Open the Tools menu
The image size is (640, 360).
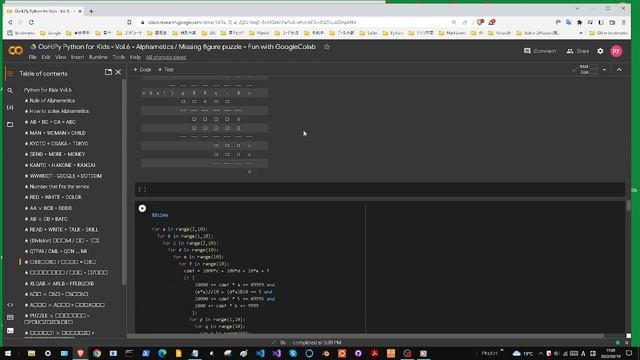(x=119, y=58)
